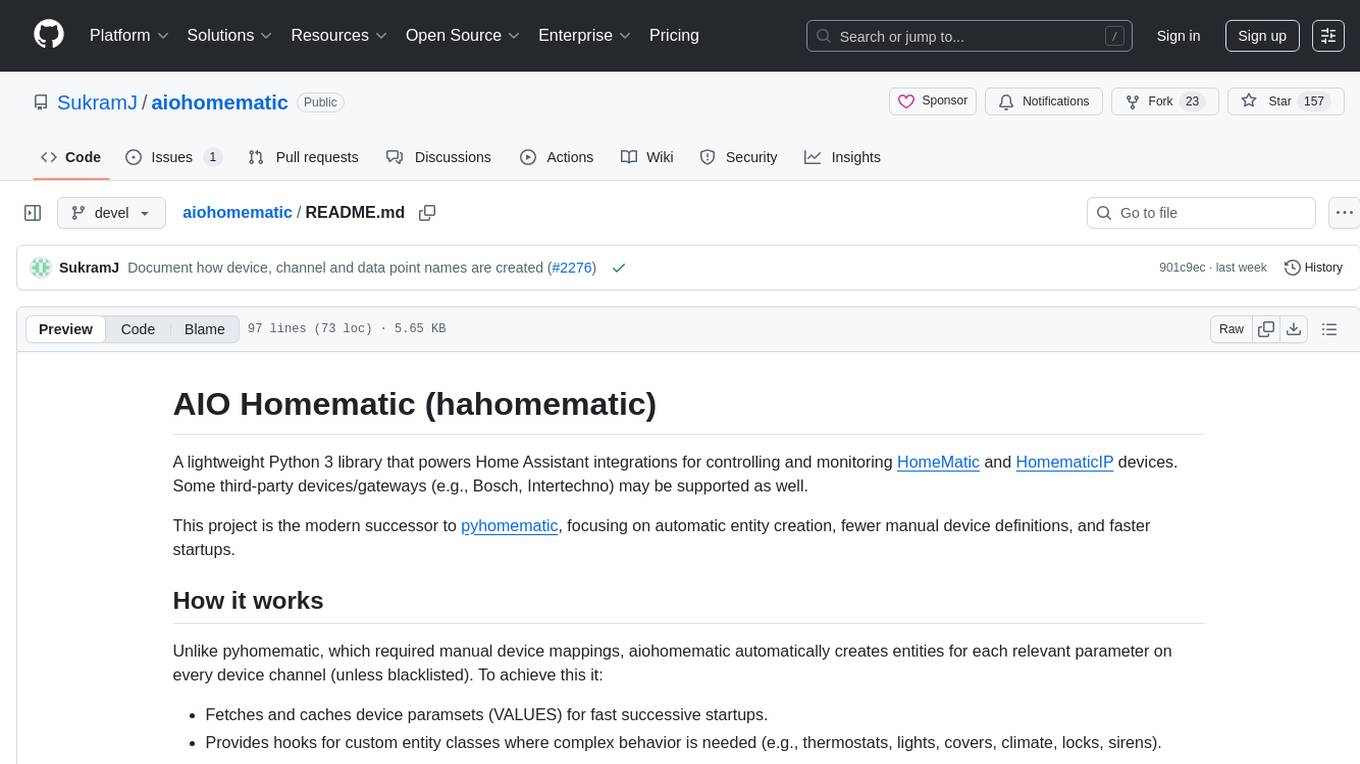The width and height of the screenshot is (1360, 764).
Task: Open the SukramJ owner link
Action: coord(97,102)
